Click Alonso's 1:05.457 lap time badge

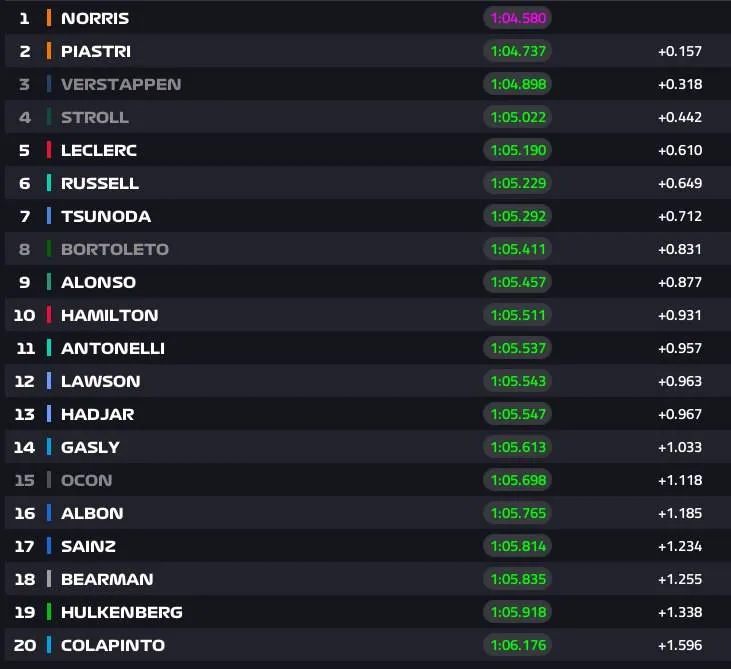pos(517,282)
